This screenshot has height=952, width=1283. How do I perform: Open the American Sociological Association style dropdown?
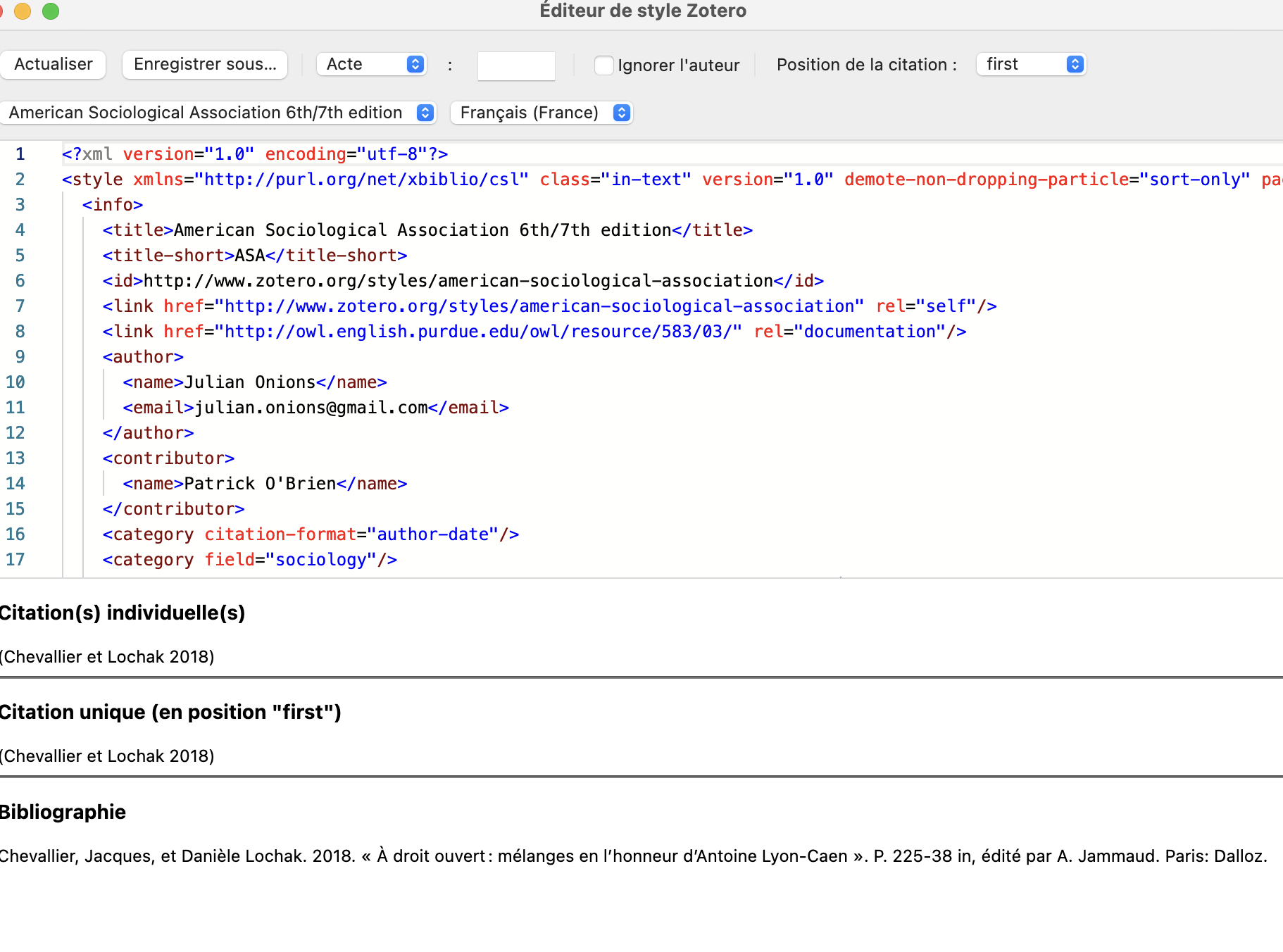(x=218, y=113)
